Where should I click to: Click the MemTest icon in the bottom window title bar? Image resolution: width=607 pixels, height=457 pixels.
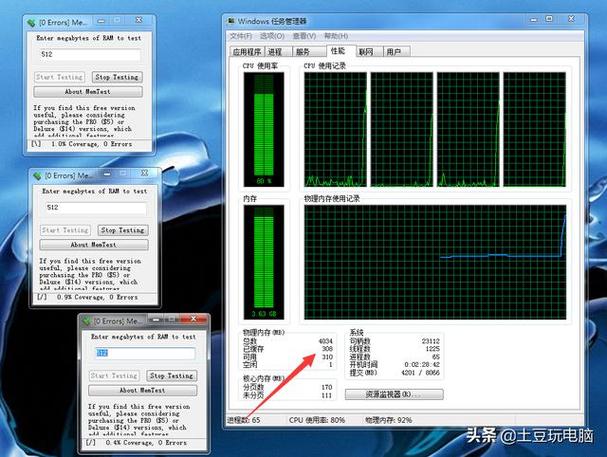click(86, 321)
